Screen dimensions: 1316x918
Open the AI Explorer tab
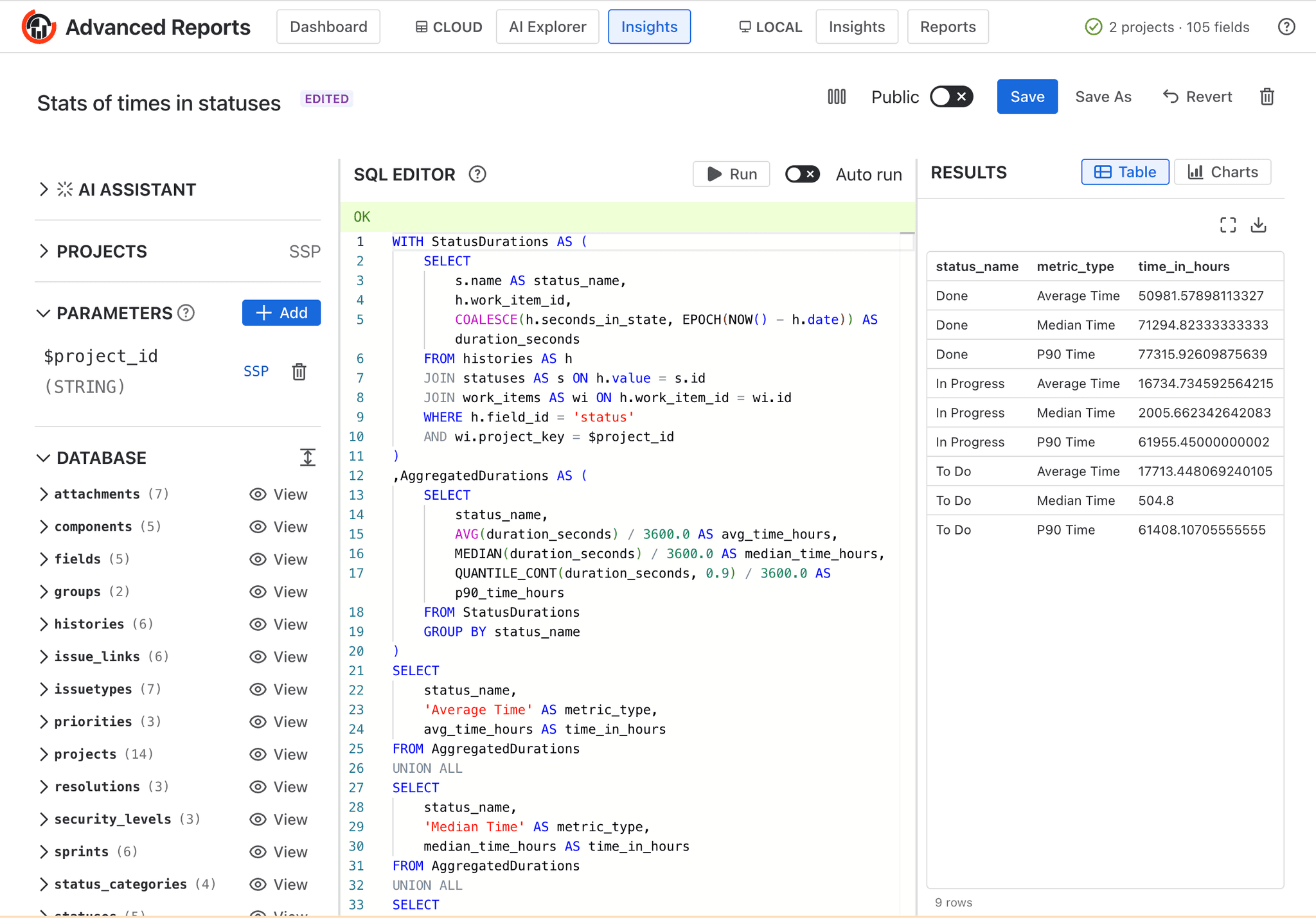tap(547, 27)
